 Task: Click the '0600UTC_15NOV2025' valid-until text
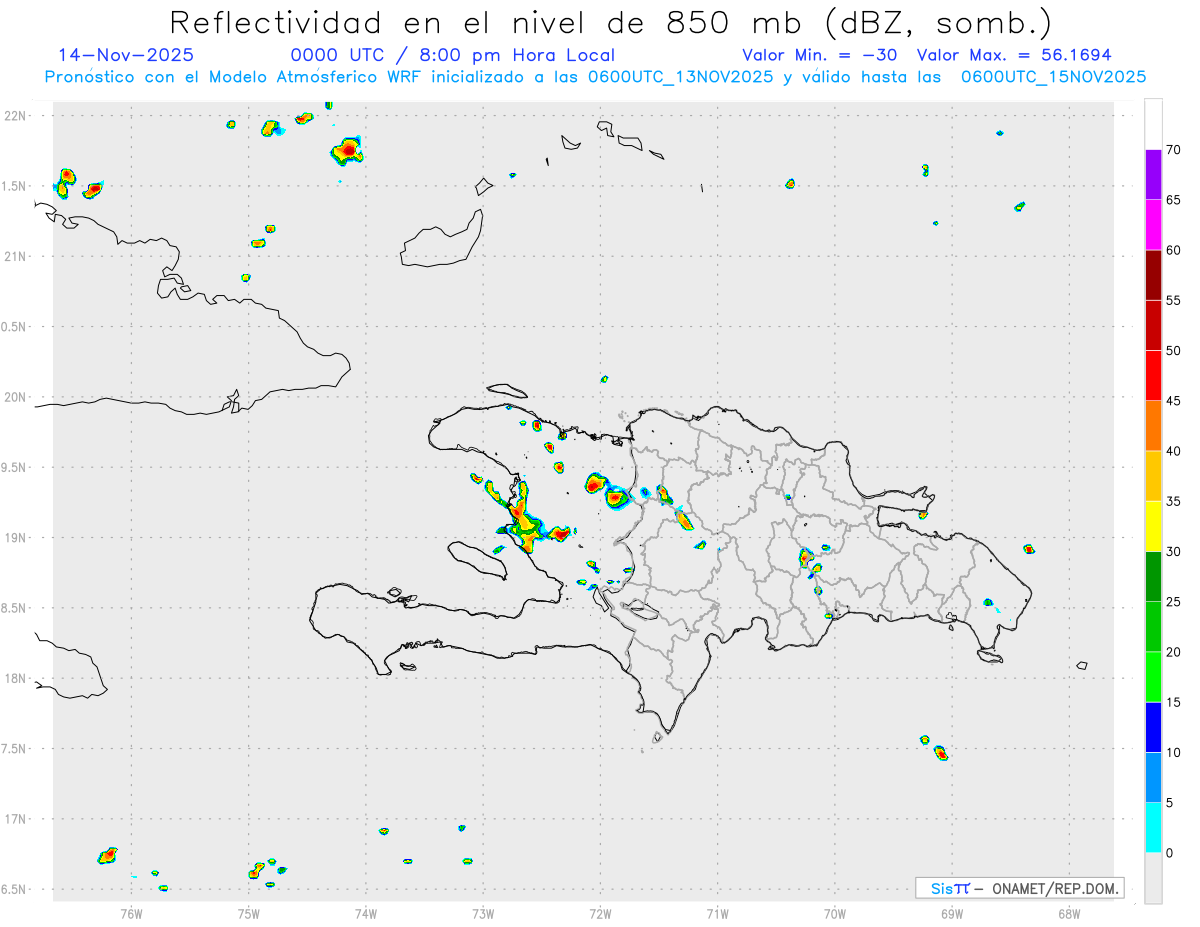tap(1053, 77)
